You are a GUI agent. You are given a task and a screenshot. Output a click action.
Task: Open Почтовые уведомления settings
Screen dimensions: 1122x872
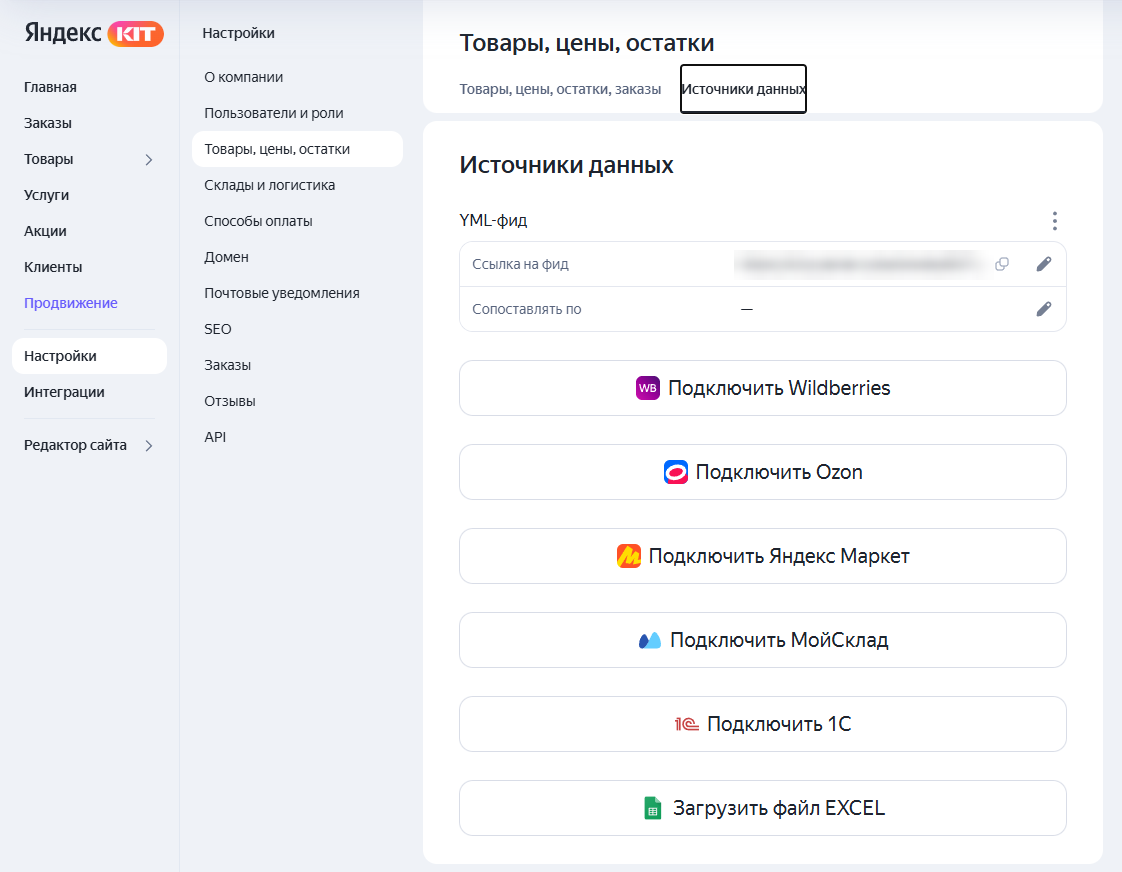[x=282, y=293]
